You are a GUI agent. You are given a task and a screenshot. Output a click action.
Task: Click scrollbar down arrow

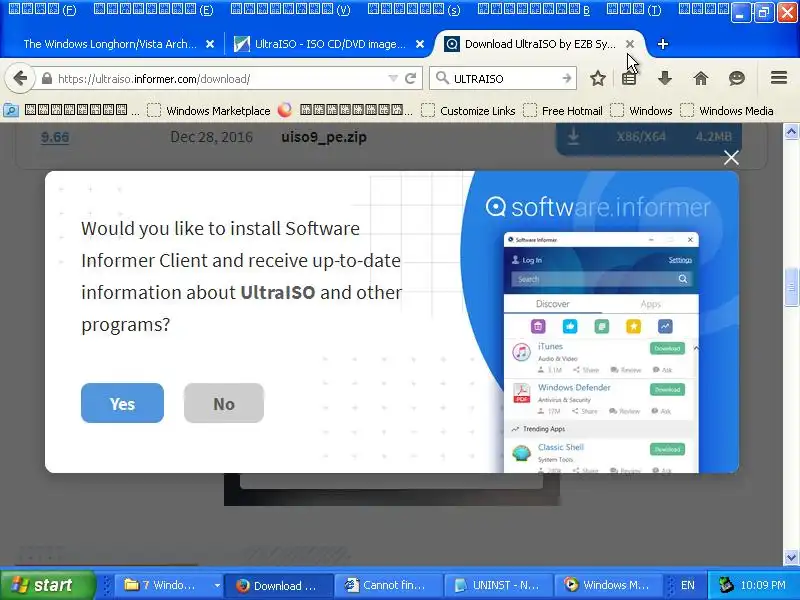click(x=791, y=557)
